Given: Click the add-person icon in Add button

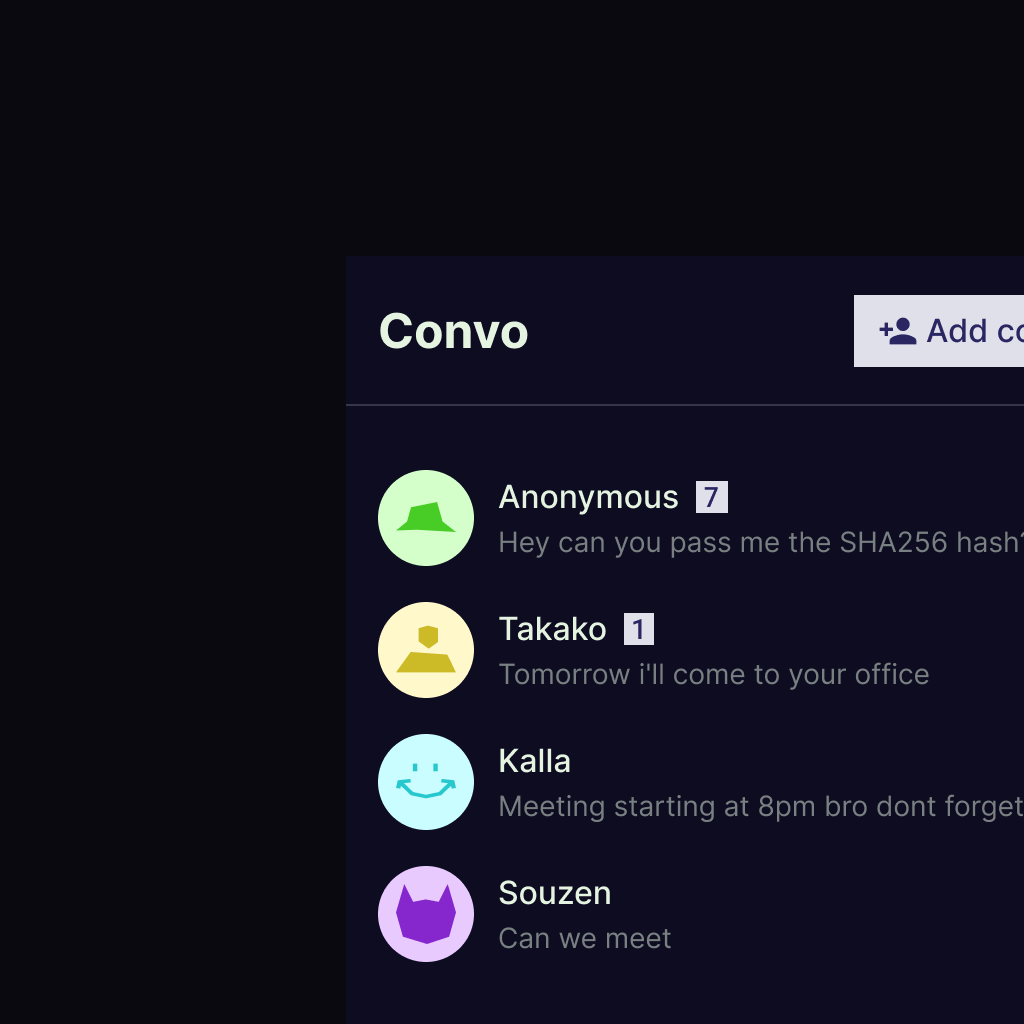Looking at the screenshot, I should click(898, 331).
